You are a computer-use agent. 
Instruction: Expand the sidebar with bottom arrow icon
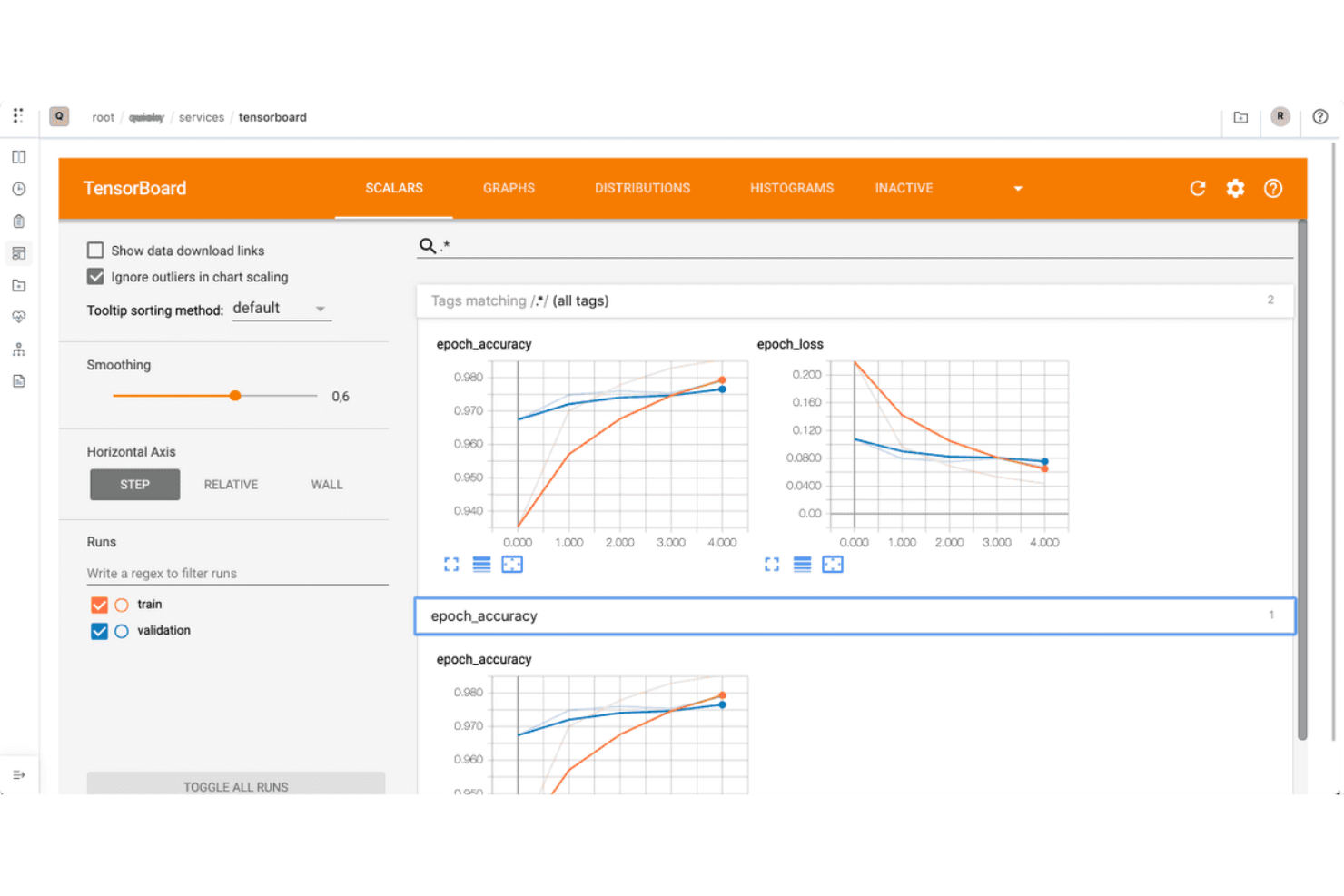click(18, 774)
